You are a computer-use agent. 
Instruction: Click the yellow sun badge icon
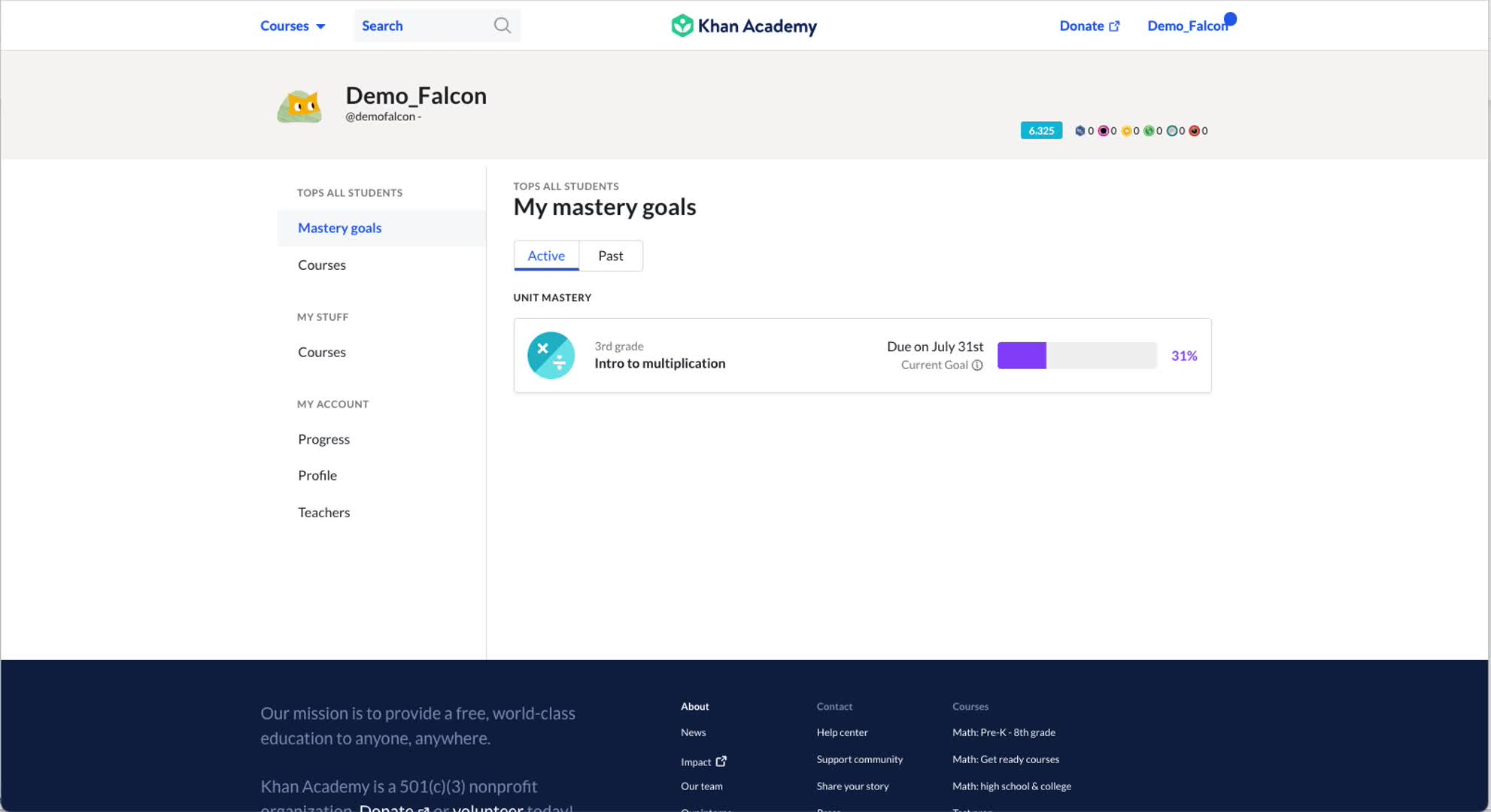(x=1126, y=131)
